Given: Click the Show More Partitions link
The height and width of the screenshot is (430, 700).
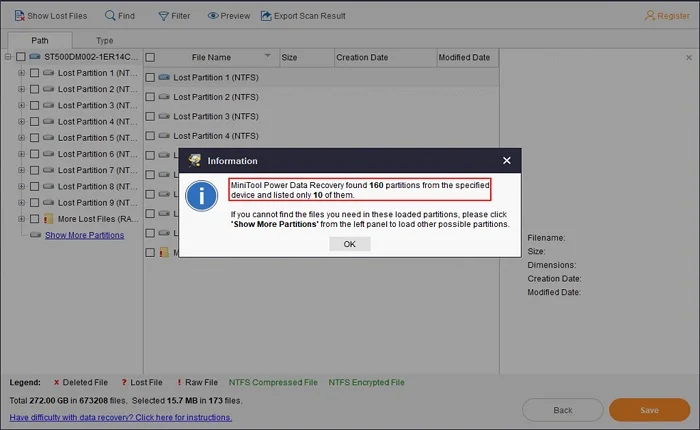Looking at the screenshot, I should 84,235.
